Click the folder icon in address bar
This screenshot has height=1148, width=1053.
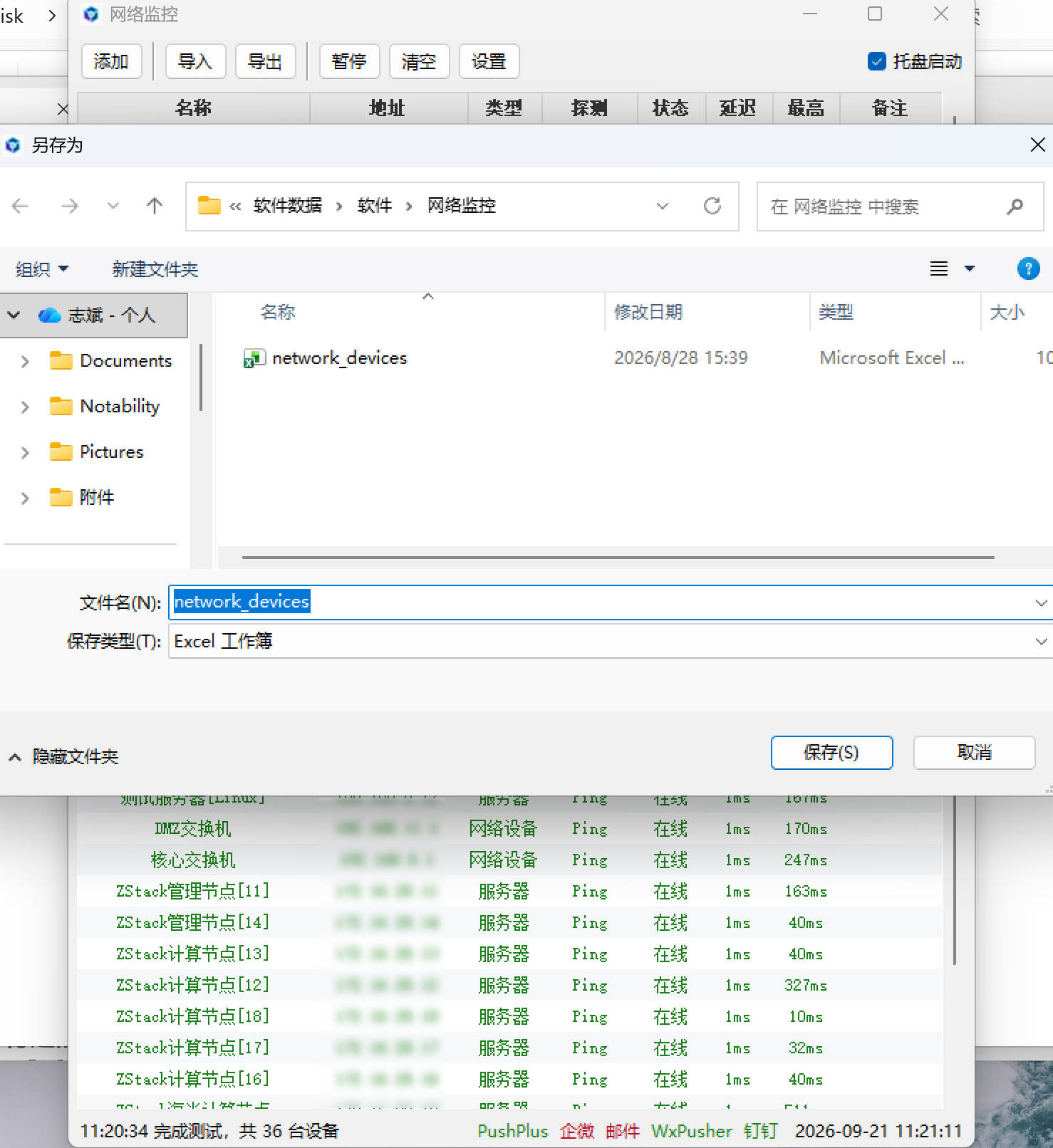[209, 206]
